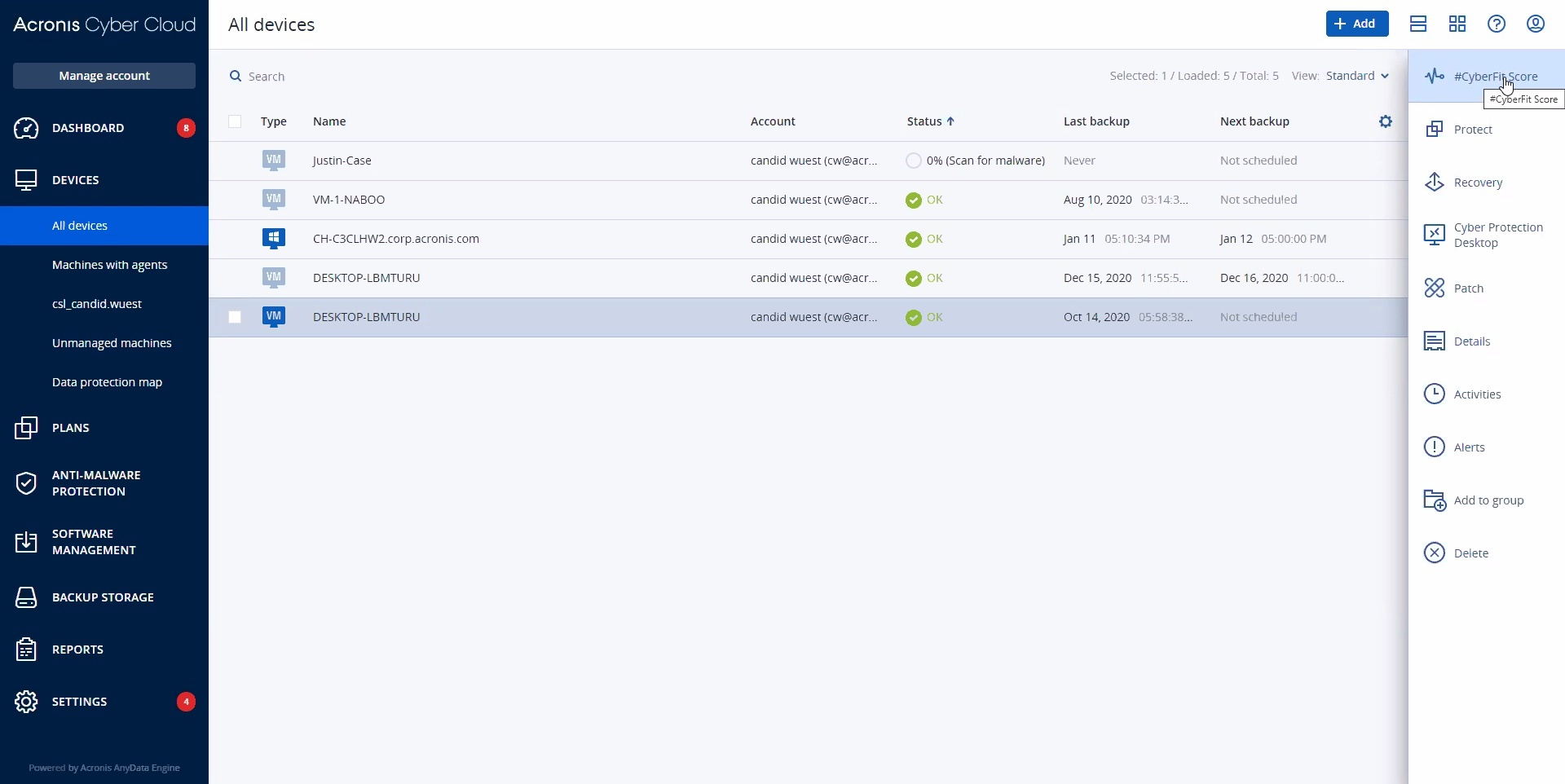
Task: Click the Settings gear icon in the sidebar
Action: click(26, 702)
